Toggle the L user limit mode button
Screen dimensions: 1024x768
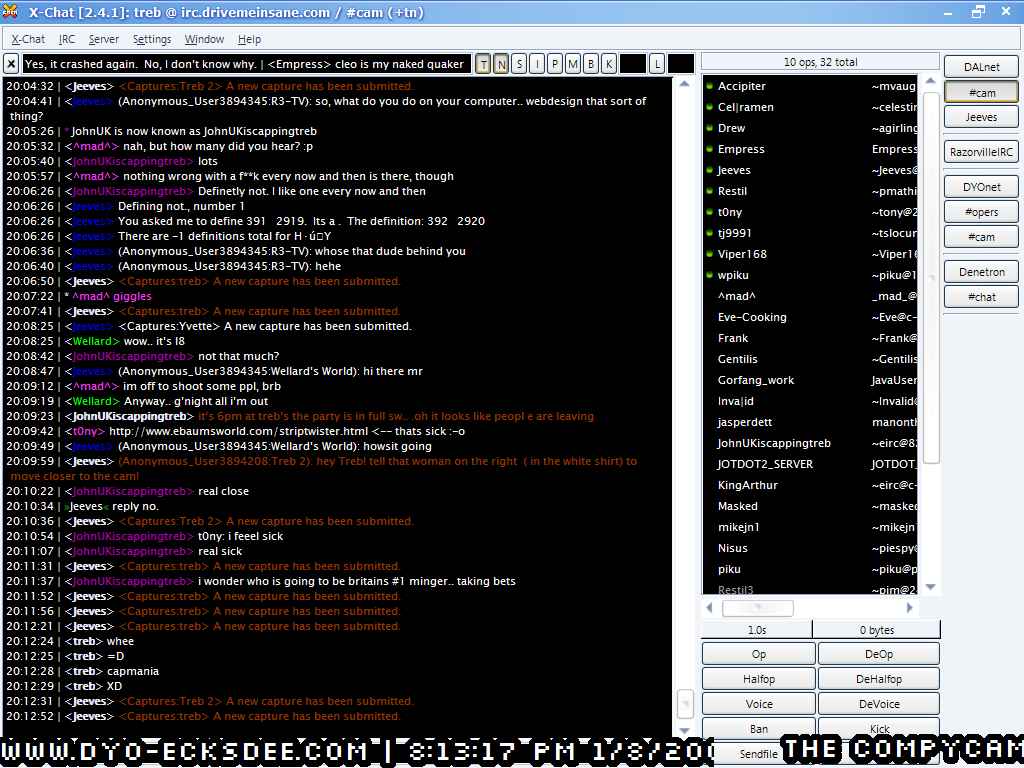tap(657, 64)
